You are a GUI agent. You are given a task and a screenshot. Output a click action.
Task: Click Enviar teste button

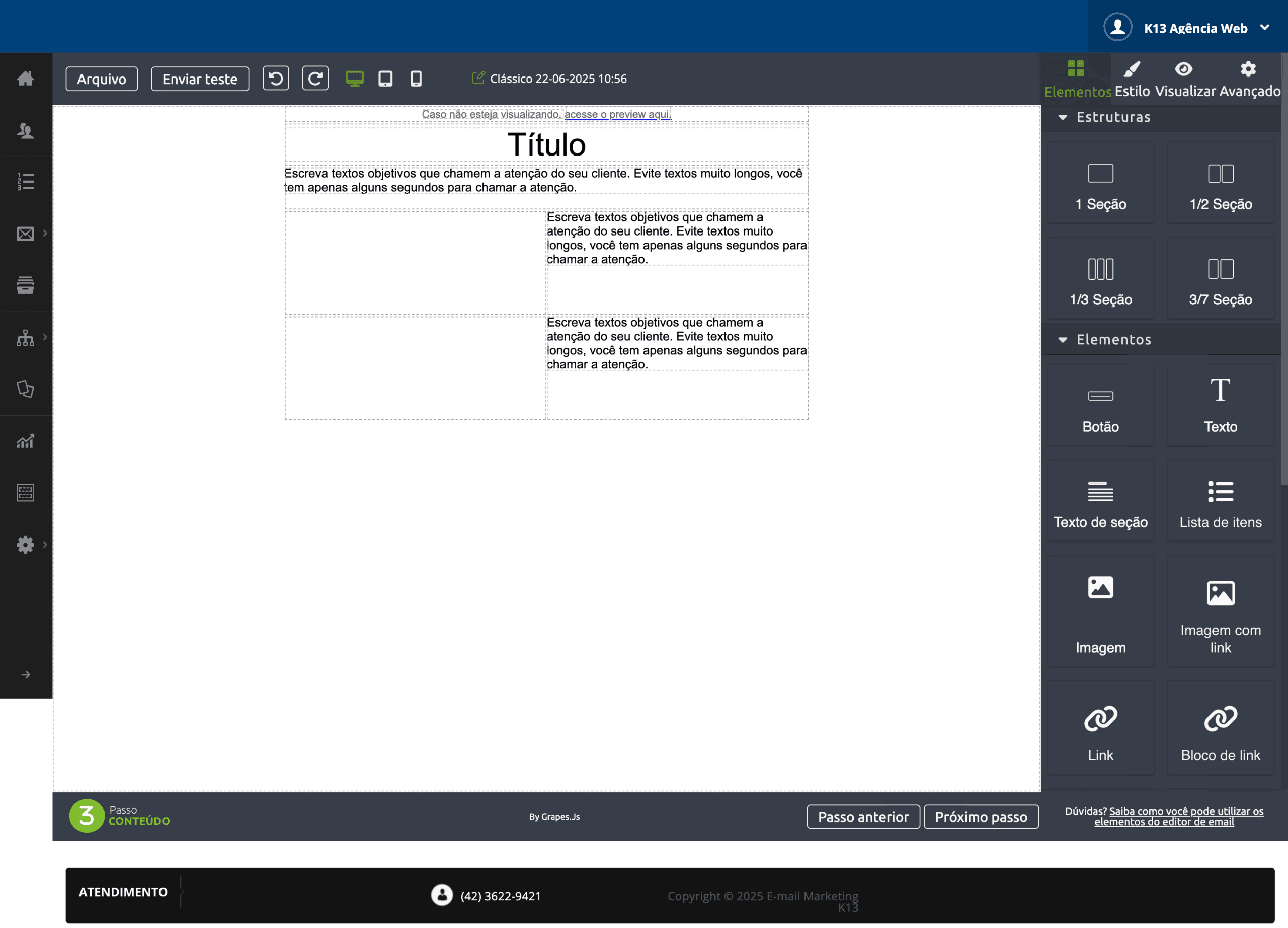point(200,79)
